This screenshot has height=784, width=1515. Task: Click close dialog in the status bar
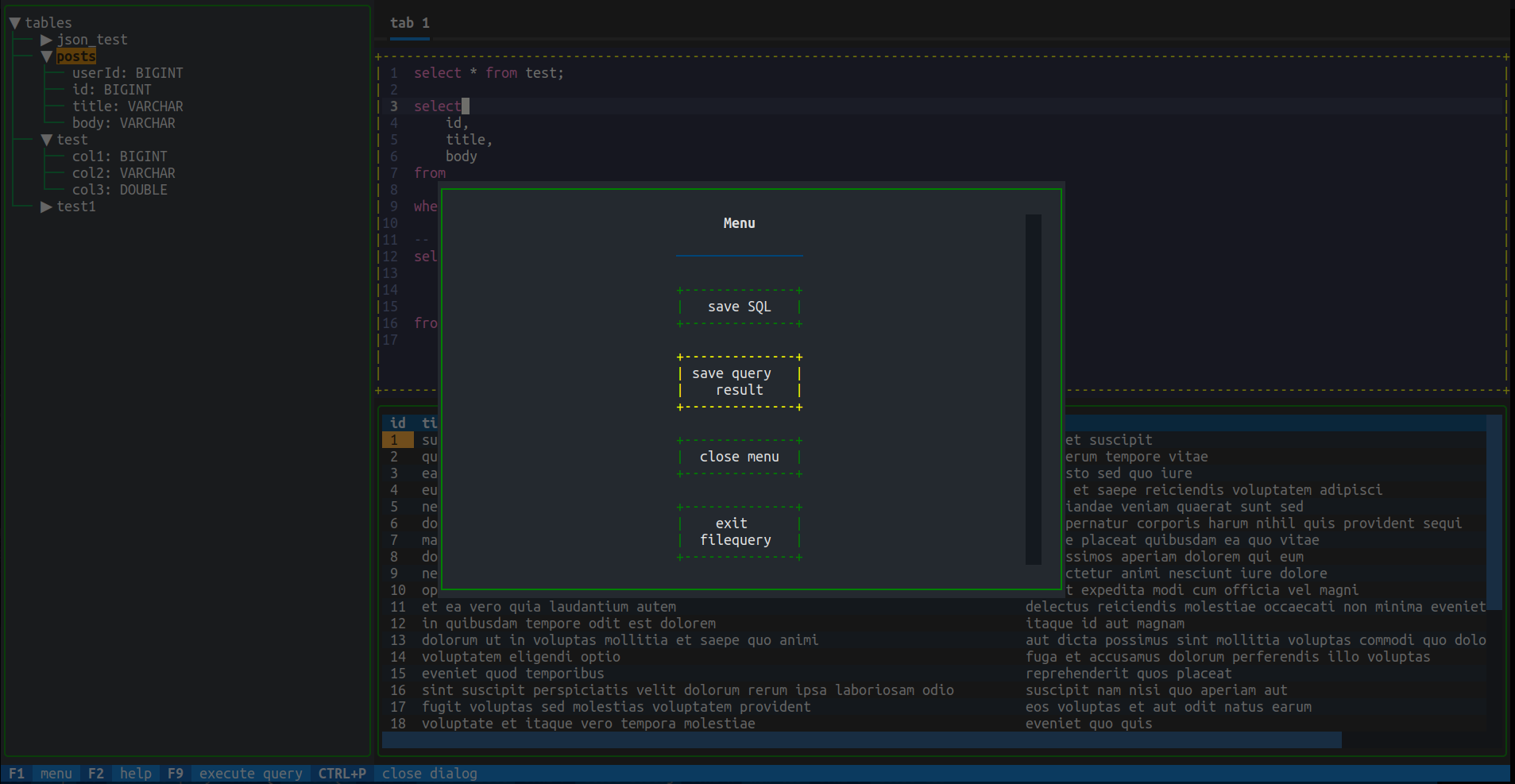(x=428, y=773)
